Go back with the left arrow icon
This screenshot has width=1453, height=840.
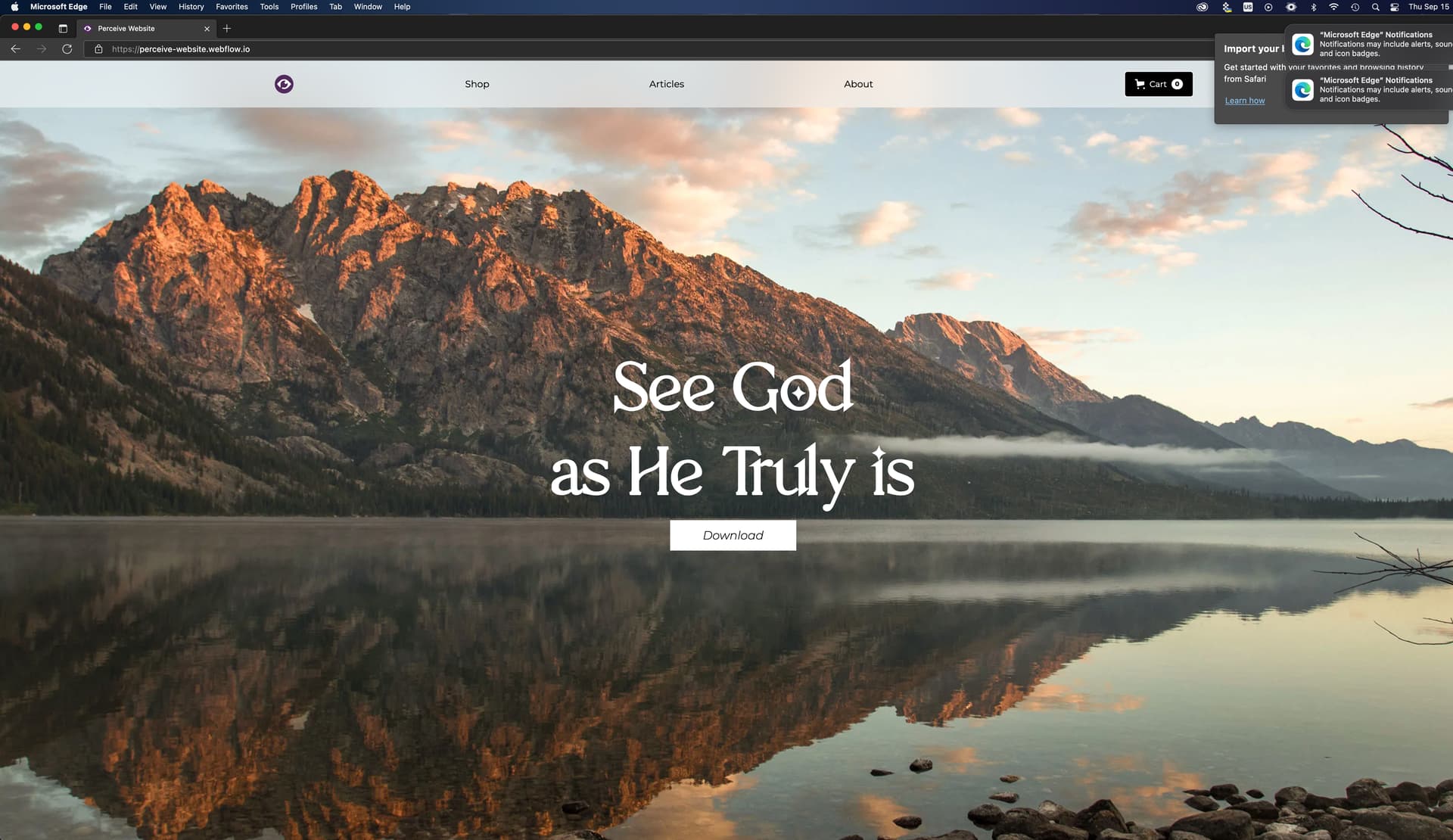coord(16,49)
